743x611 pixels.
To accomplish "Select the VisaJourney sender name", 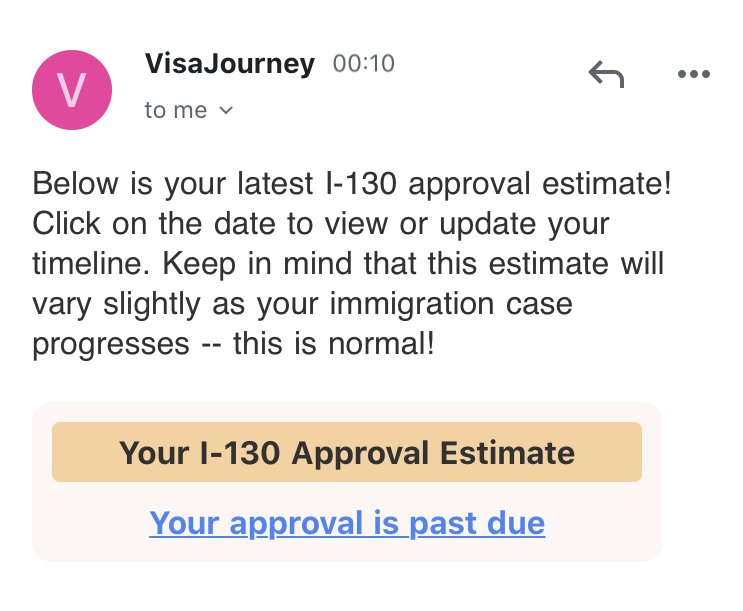I will coord(229,64).
